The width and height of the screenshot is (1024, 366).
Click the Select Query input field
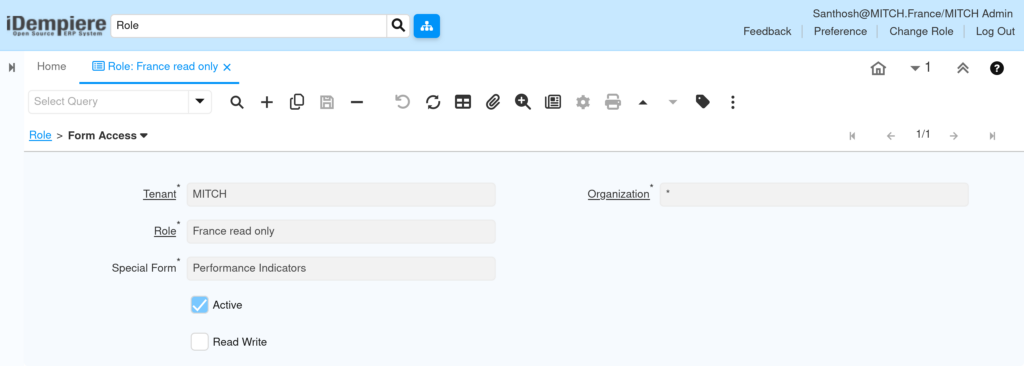pyautogui.click(x=108, y=102)
